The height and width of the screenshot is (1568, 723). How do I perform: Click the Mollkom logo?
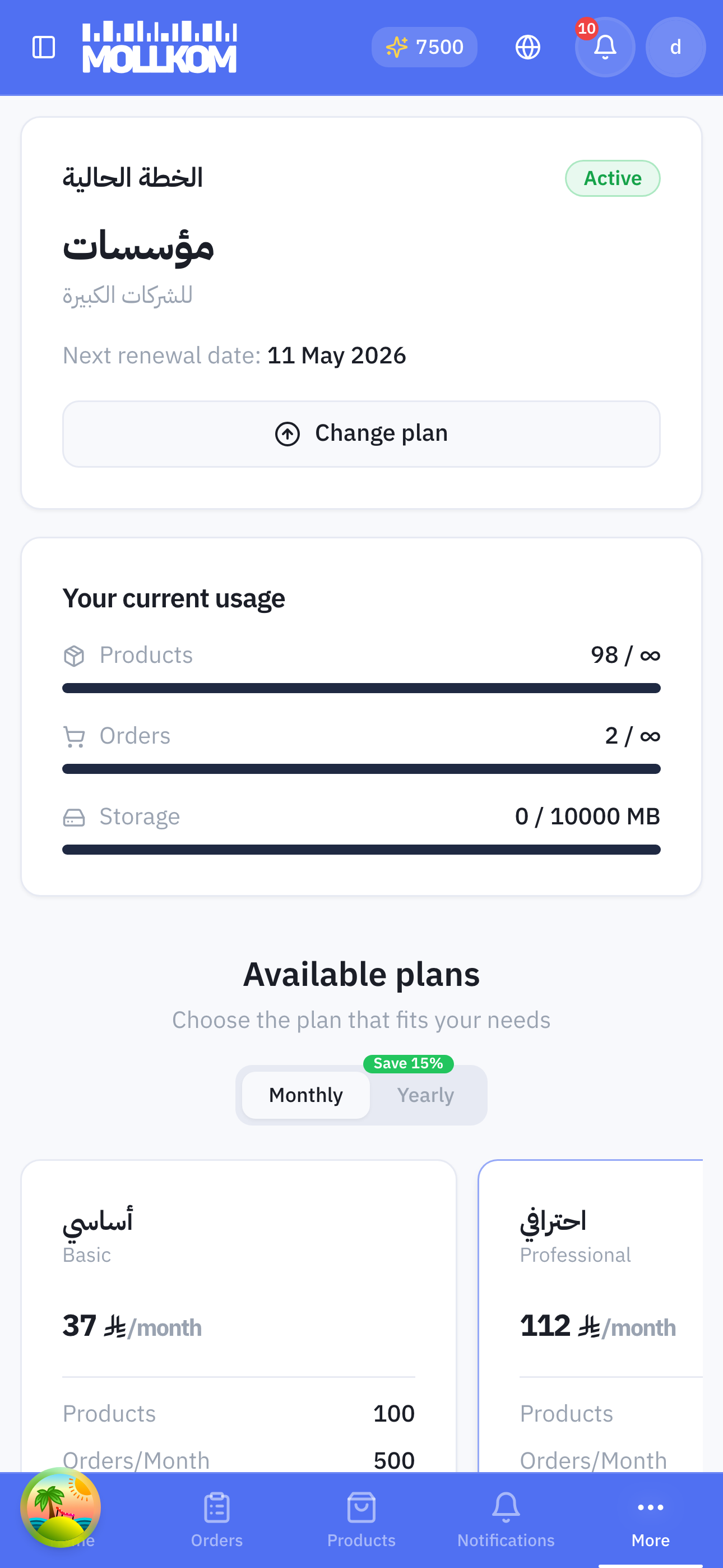159,47
